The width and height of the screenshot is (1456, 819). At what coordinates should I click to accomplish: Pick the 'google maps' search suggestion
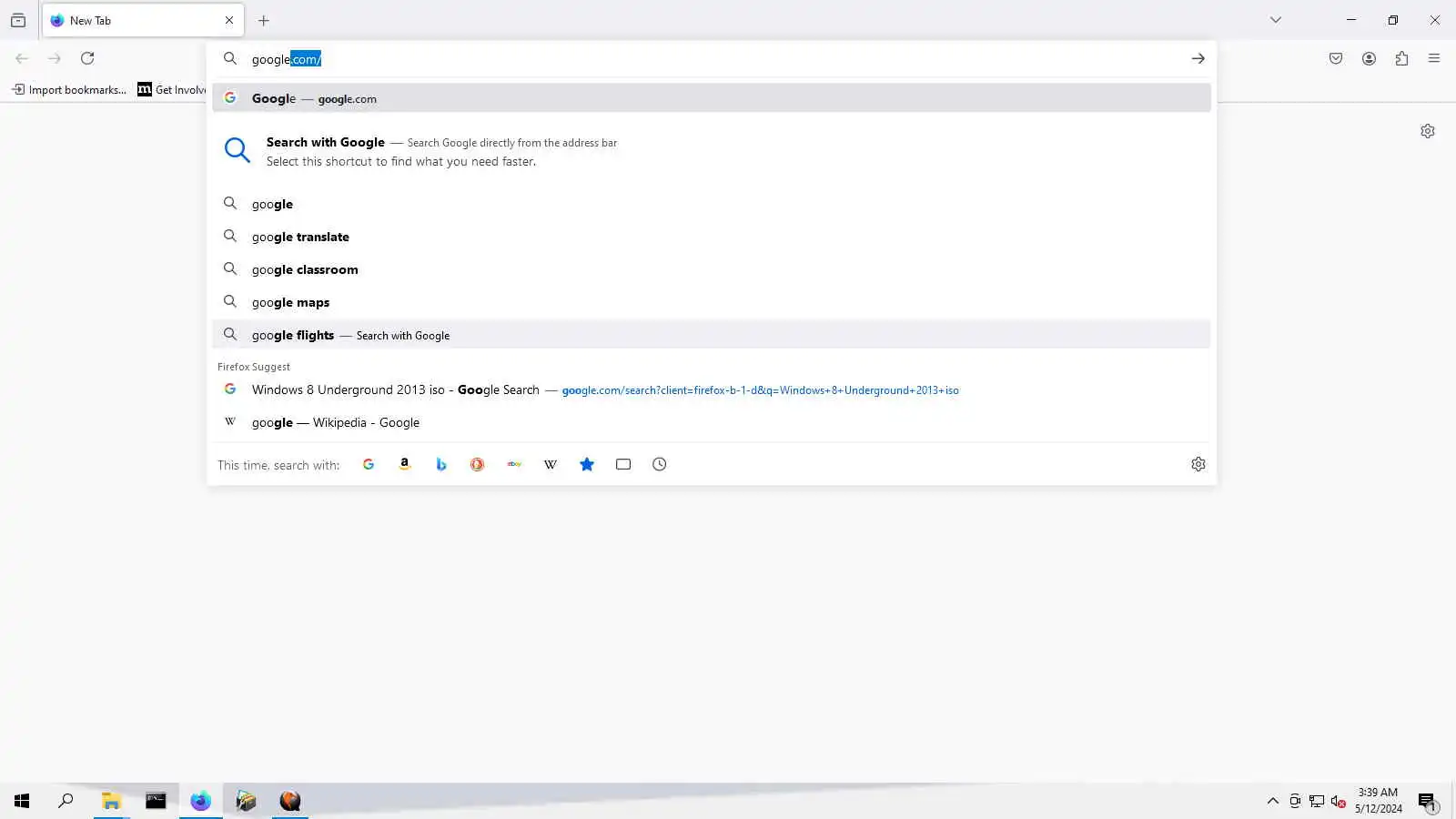coord(712,302)
